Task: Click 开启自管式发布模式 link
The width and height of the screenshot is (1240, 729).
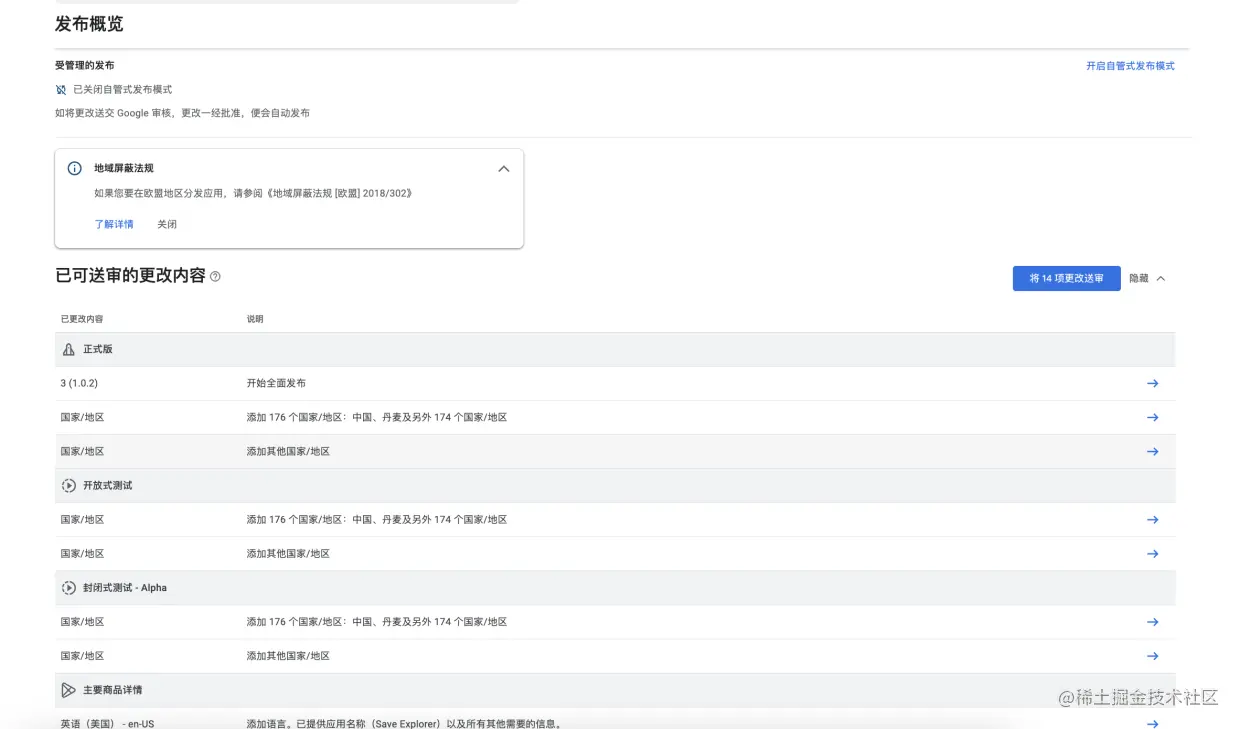Action: pos(1130,66)
